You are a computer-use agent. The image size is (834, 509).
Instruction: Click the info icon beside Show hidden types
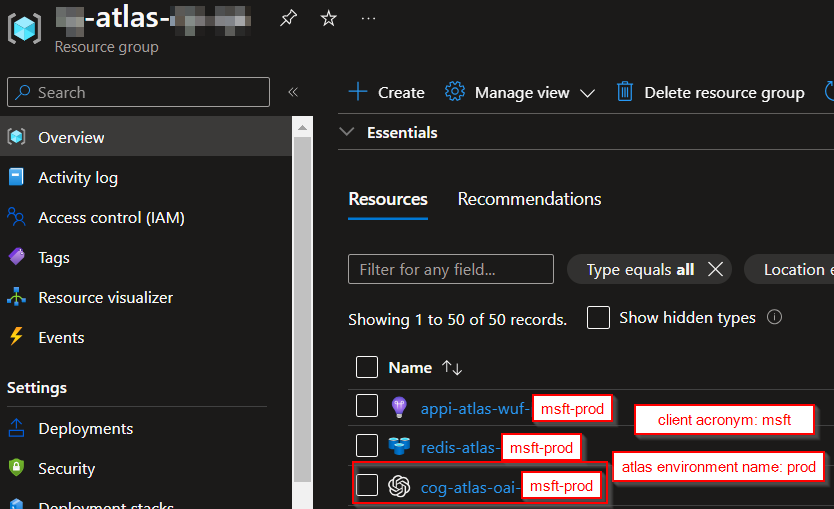coord(774,317)
